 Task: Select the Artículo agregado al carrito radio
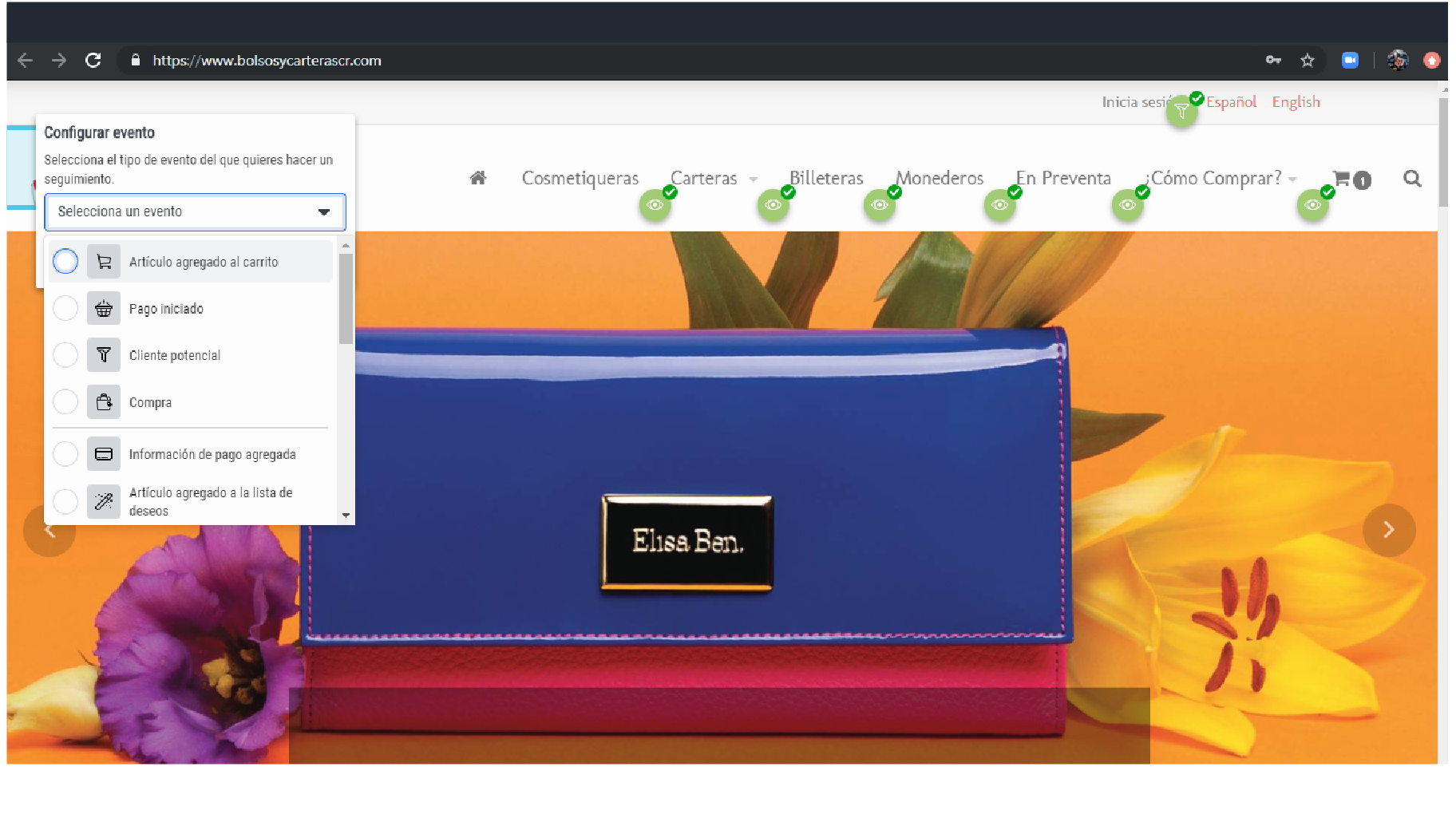(65, 261)
